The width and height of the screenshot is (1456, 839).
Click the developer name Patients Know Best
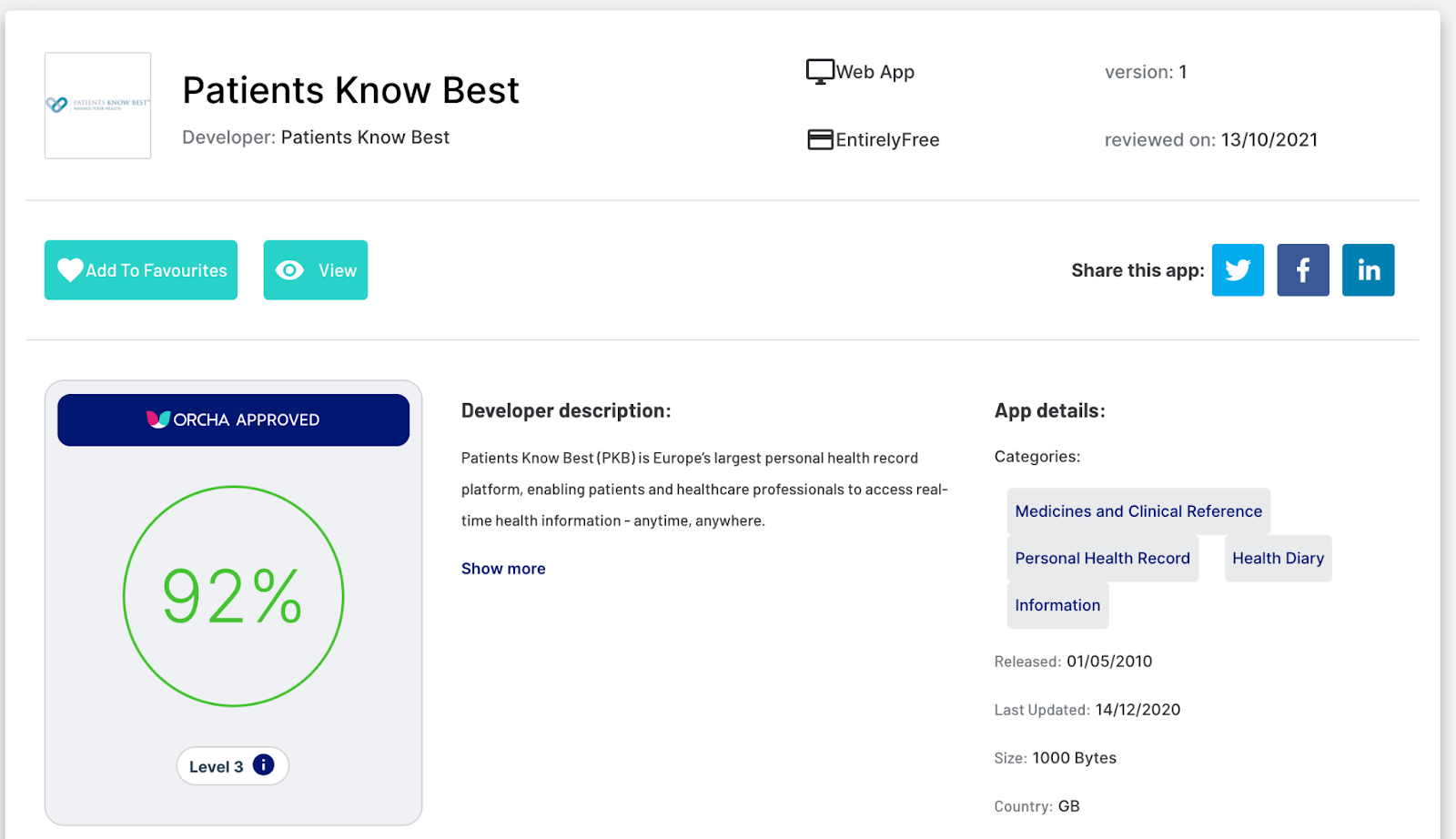coord(365,137)
